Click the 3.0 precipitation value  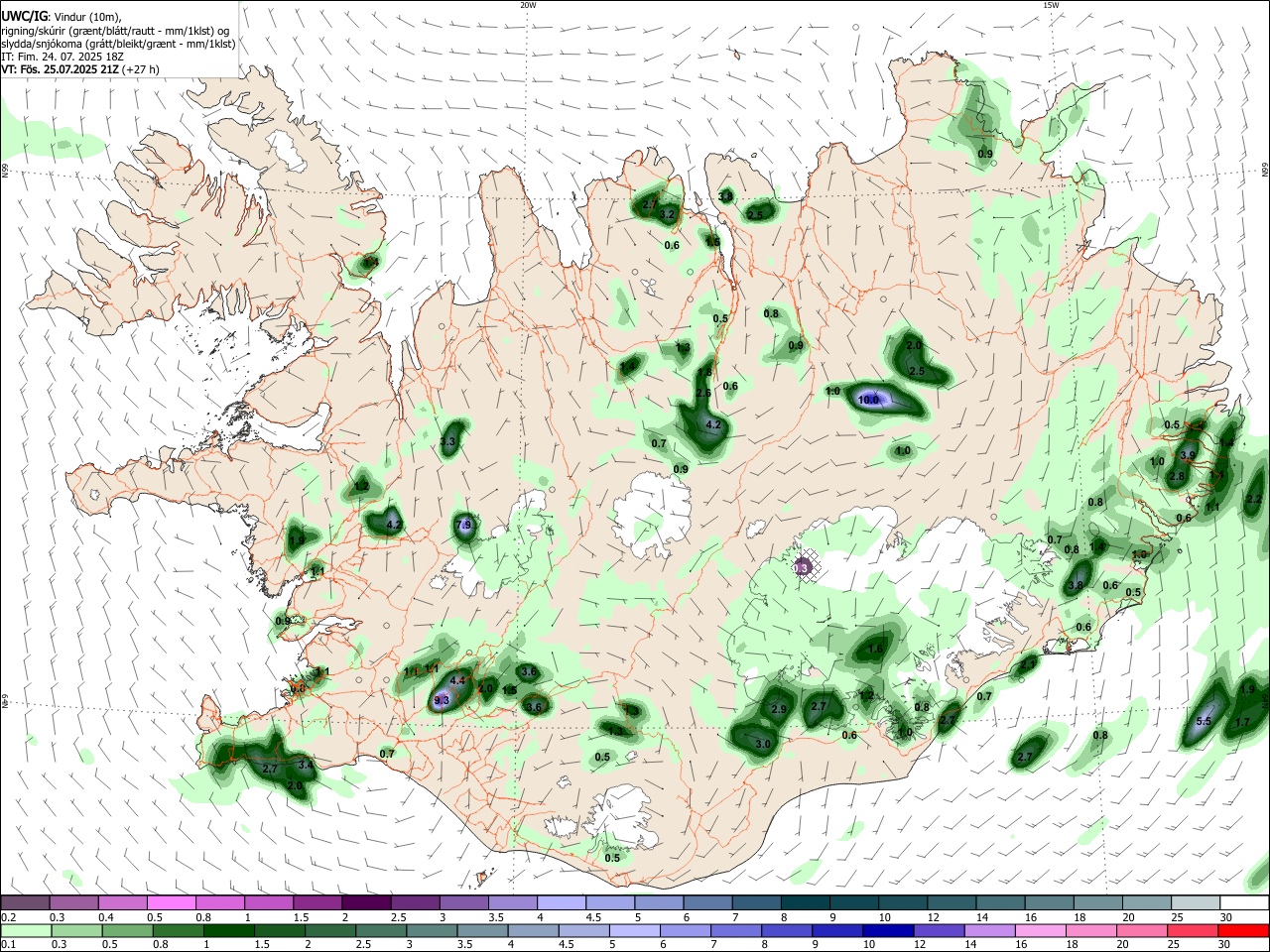tap(763, 744)
